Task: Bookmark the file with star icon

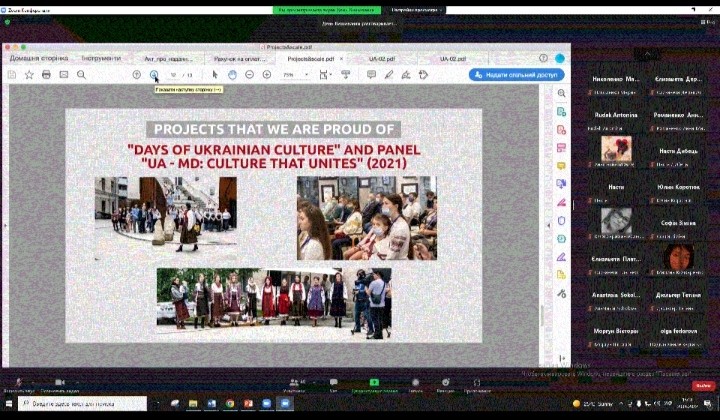Action: pyautogui.click(x=29, y=75)
